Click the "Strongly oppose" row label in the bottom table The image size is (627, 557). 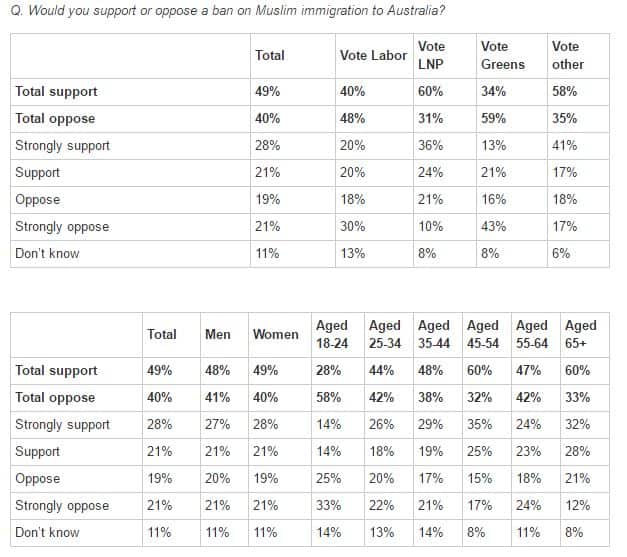pos(62,506)
